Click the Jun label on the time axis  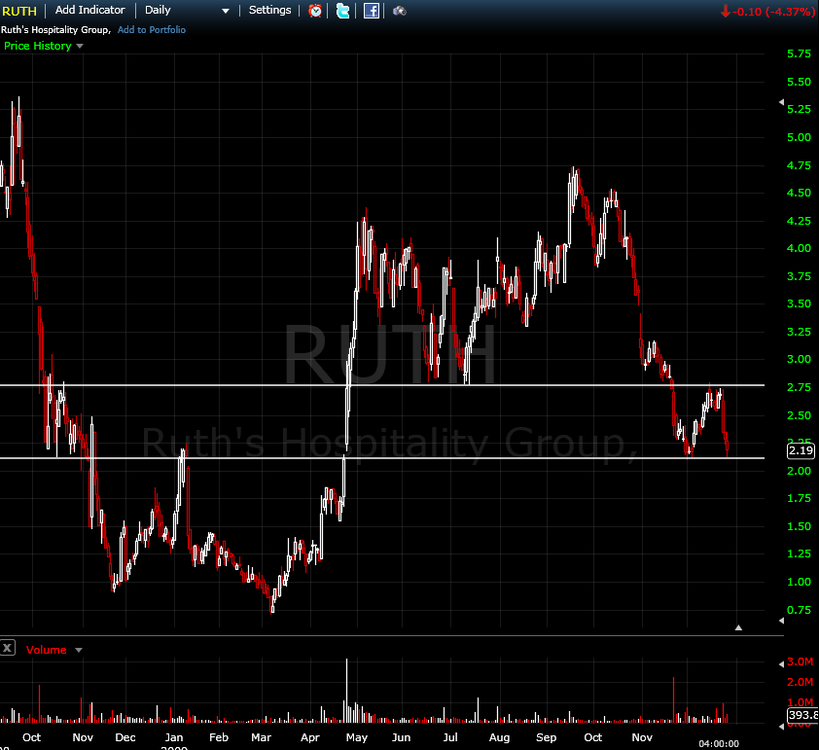coord(401,737)
